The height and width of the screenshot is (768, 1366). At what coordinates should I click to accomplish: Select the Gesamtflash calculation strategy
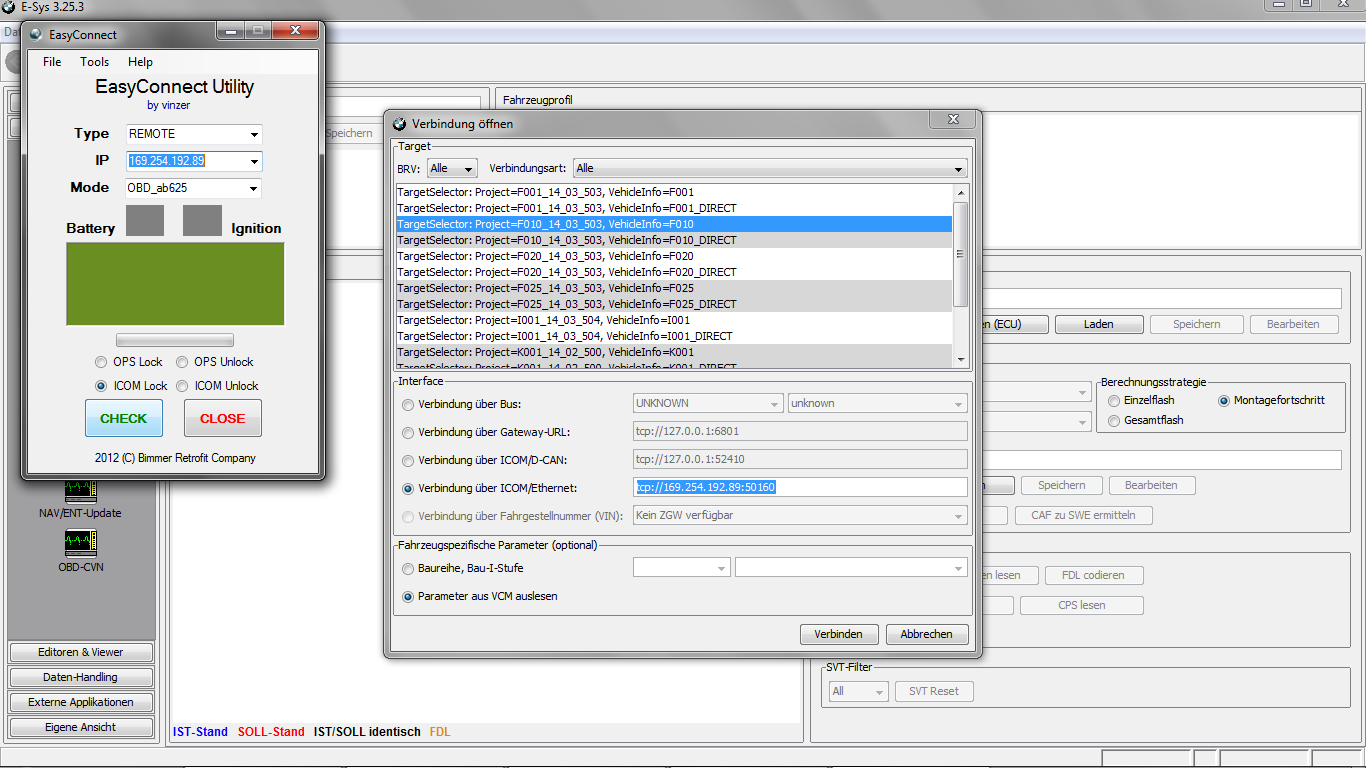(x=1115, y=421)
